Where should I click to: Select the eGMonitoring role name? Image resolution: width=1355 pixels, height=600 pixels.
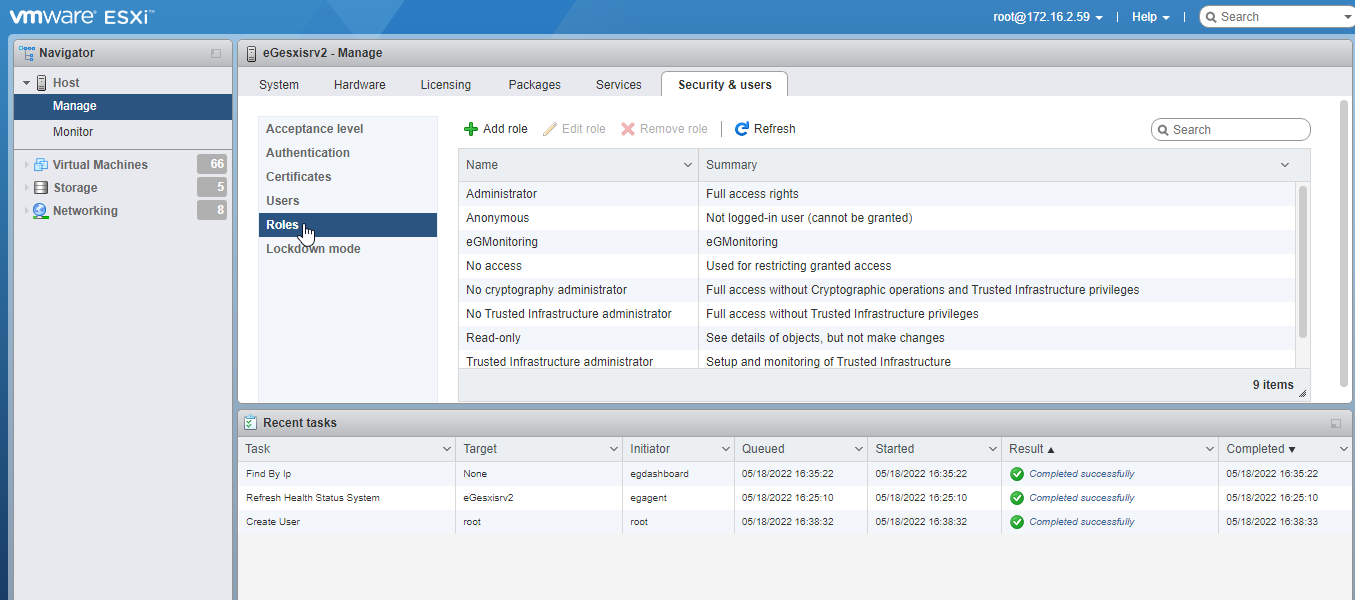[502, 242]
